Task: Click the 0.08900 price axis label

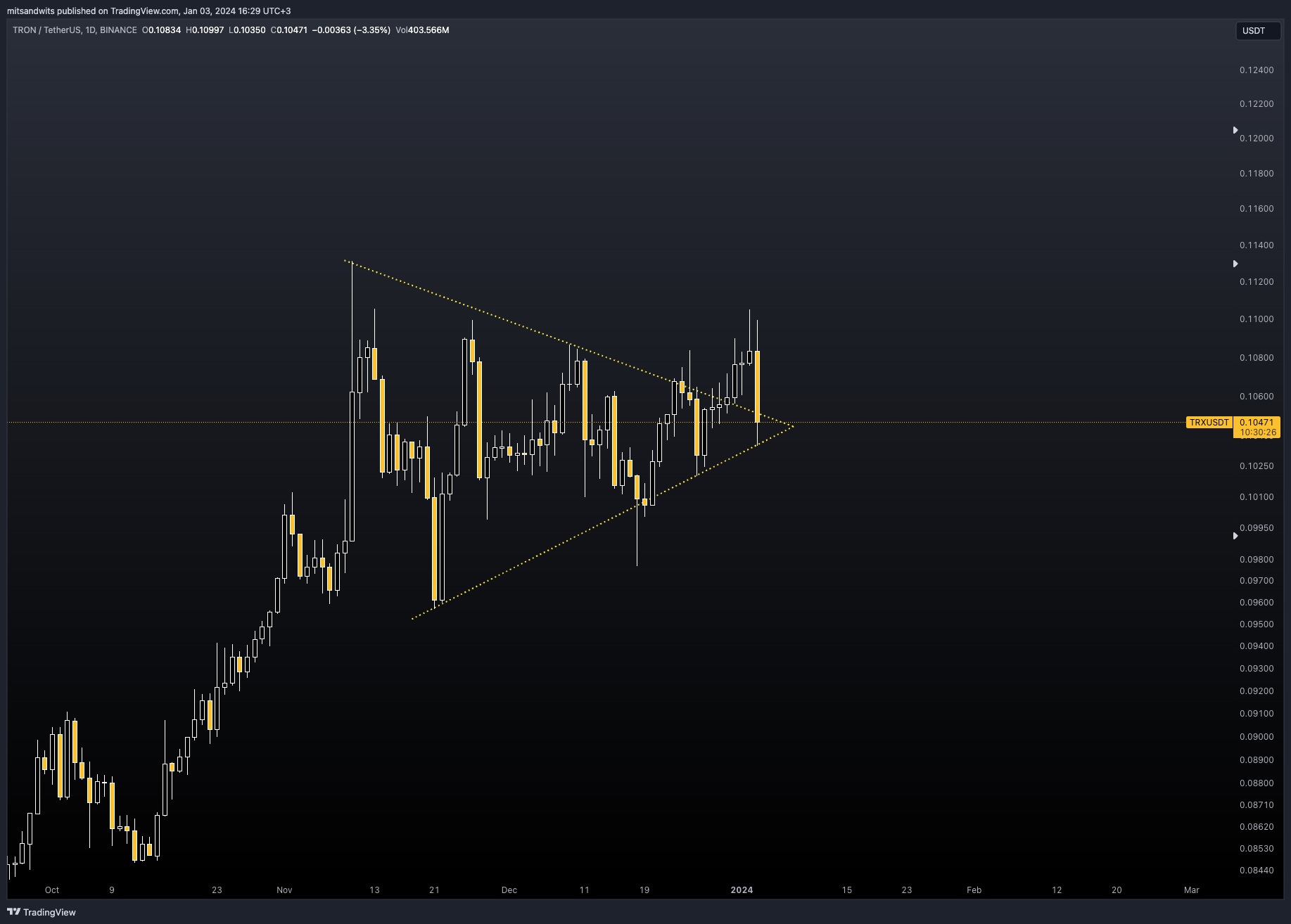Action: 1257,760
